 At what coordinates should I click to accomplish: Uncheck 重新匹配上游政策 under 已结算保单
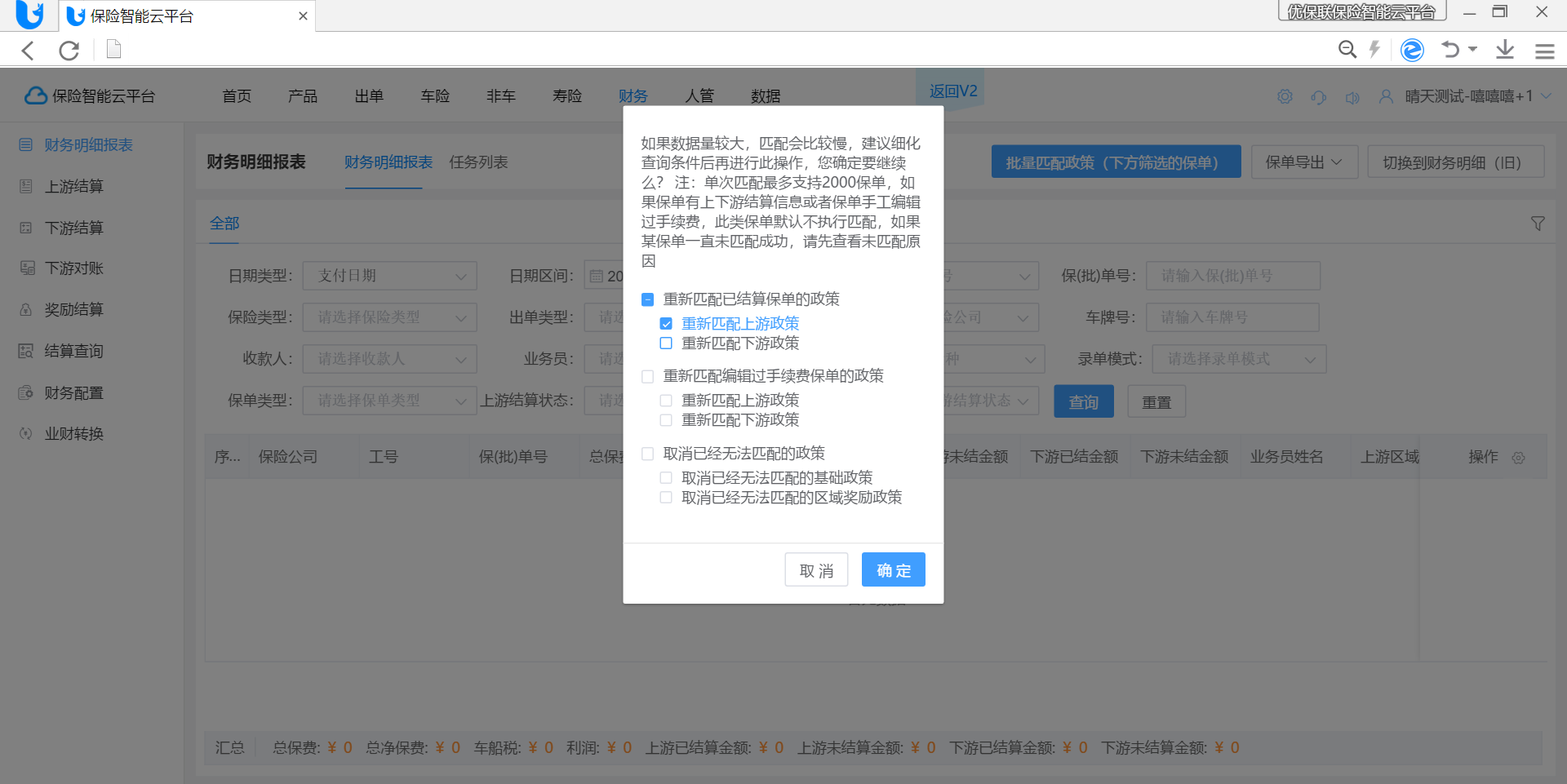point(667,324)
